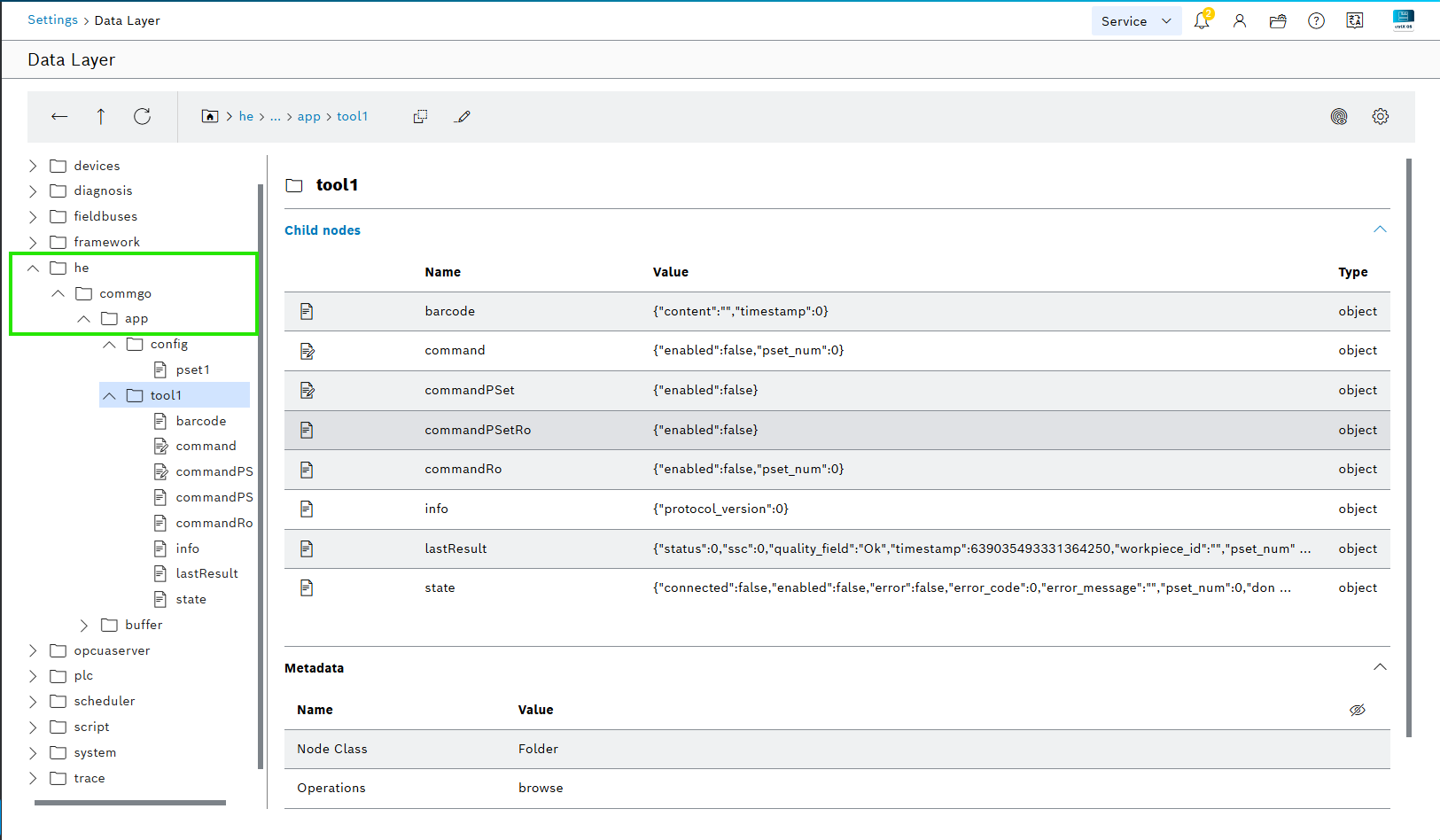The image size is (1440, 840).
Task: Expand the devices folder
Action: pyautogui.click(x=33, y=166)
